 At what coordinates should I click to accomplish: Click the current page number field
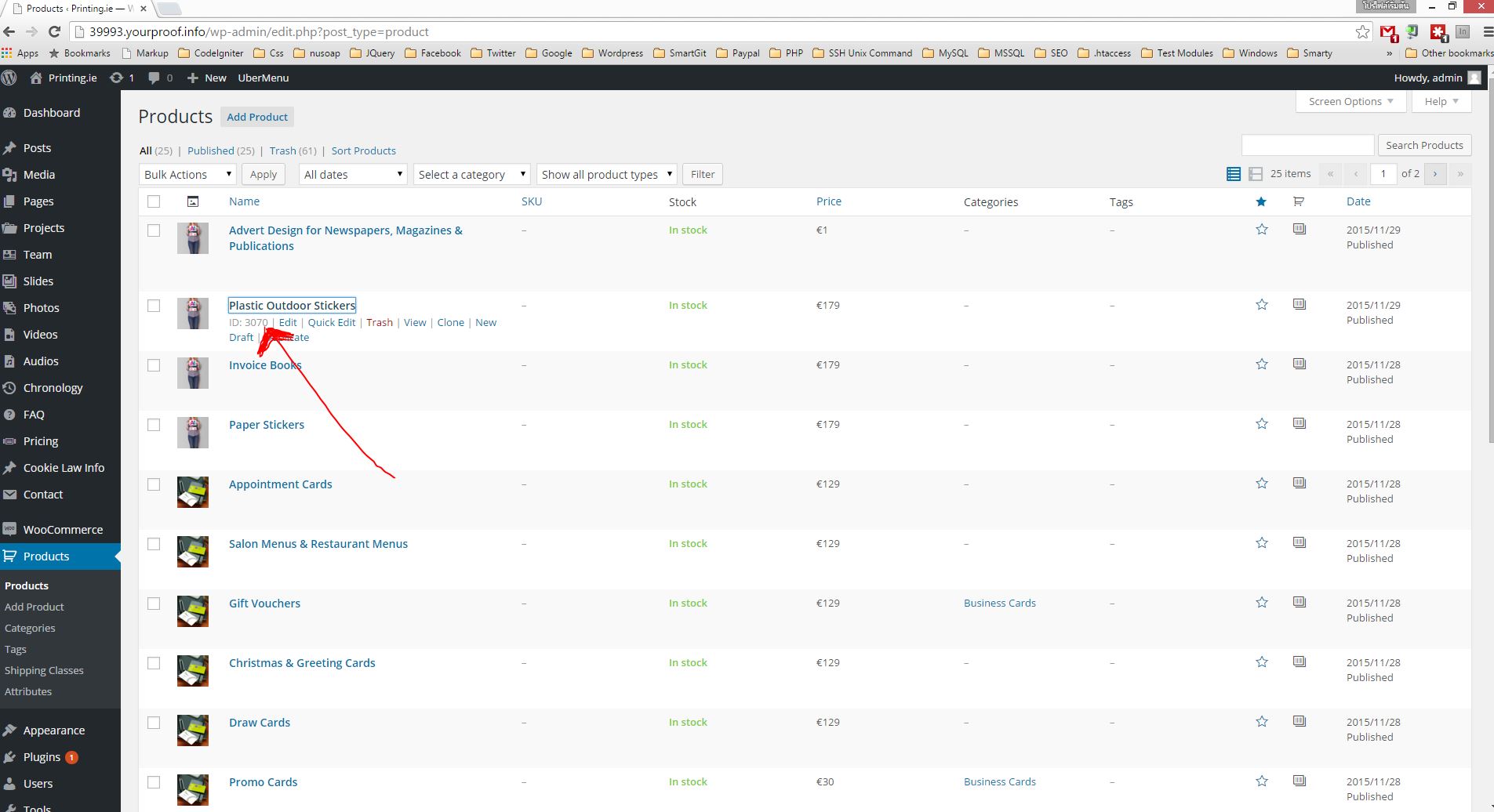tap(1383, 174)
